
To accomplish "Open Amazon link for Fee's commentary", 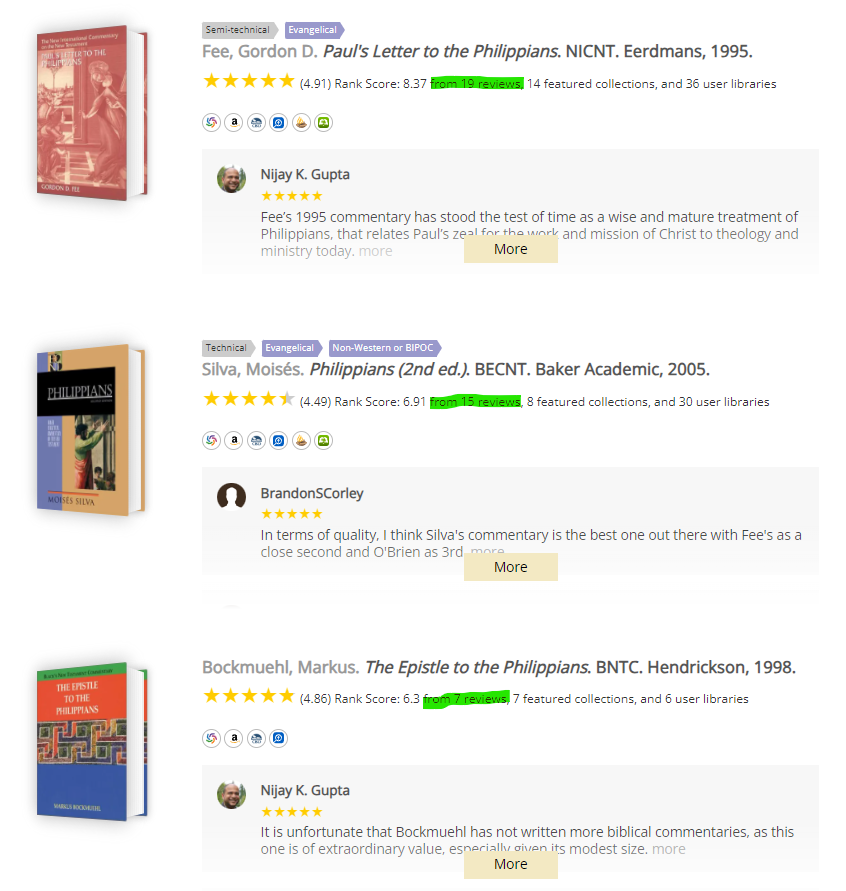I will (234, 123).
